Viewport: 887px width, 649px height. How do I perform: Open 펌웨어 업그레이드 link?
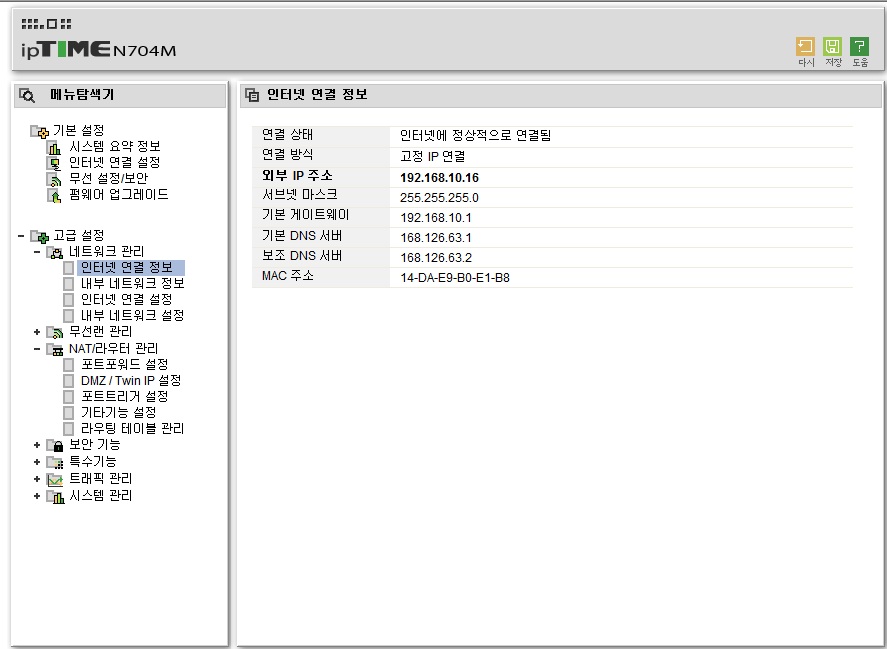point(119,195)
